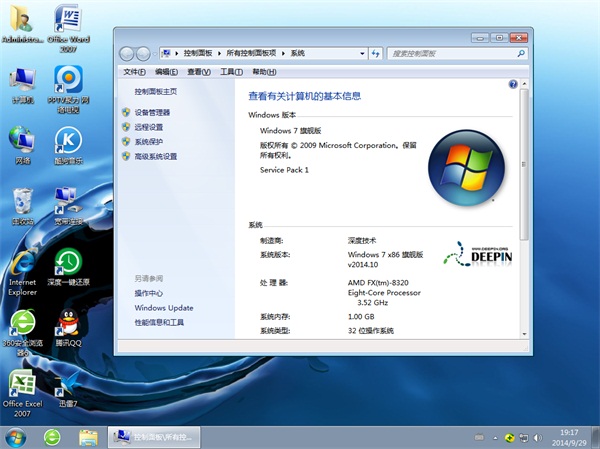Image resolution: width=600 pixels, height=449 pixels.
Task: Launch Office Word 2007 desktop shortcut
Action: click(x=68, y=28)
